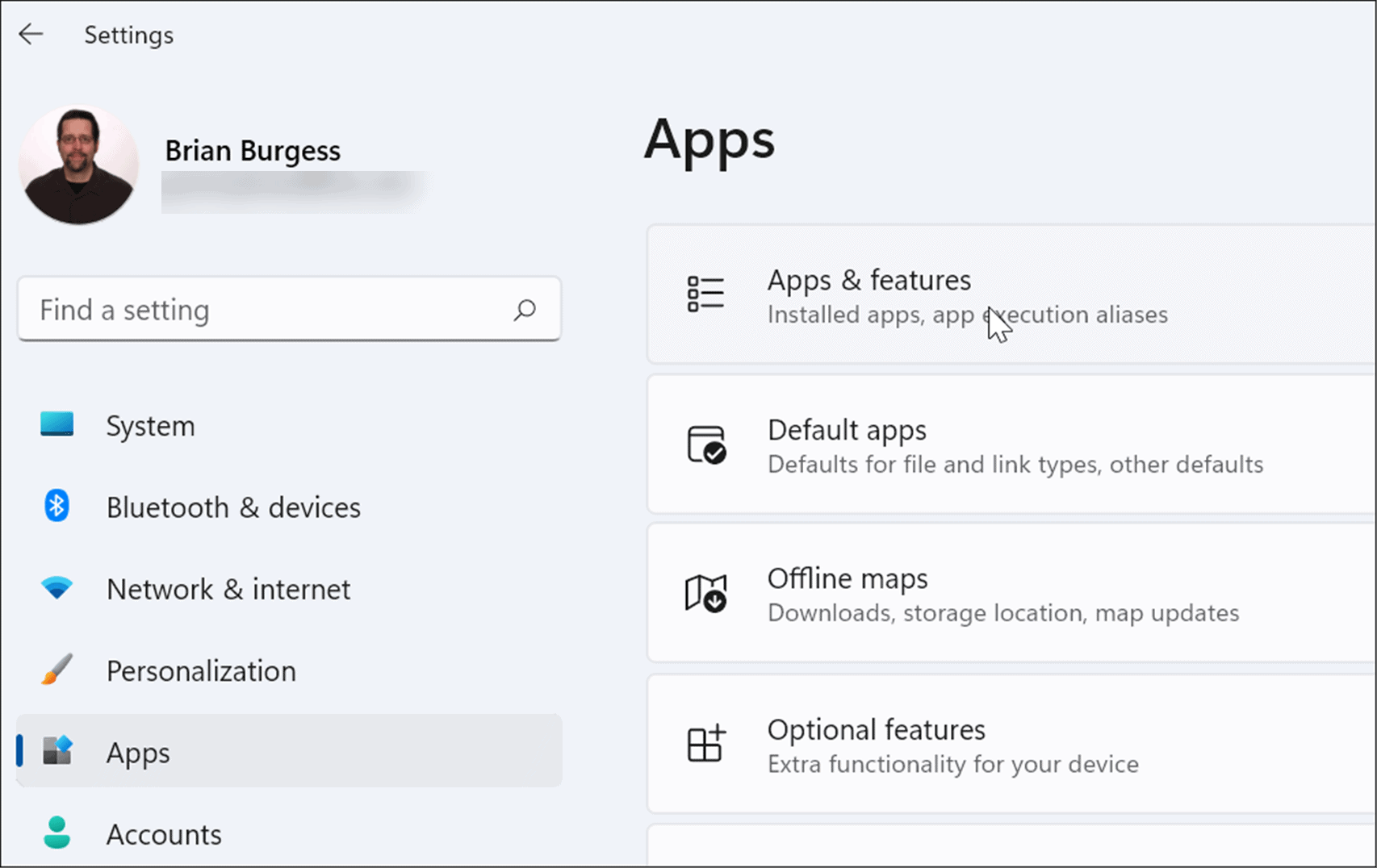Click the Bluetooth icon in sidebar
Image resolution: width=1377 pixels, height=868 pixels.
pos(56,507)
